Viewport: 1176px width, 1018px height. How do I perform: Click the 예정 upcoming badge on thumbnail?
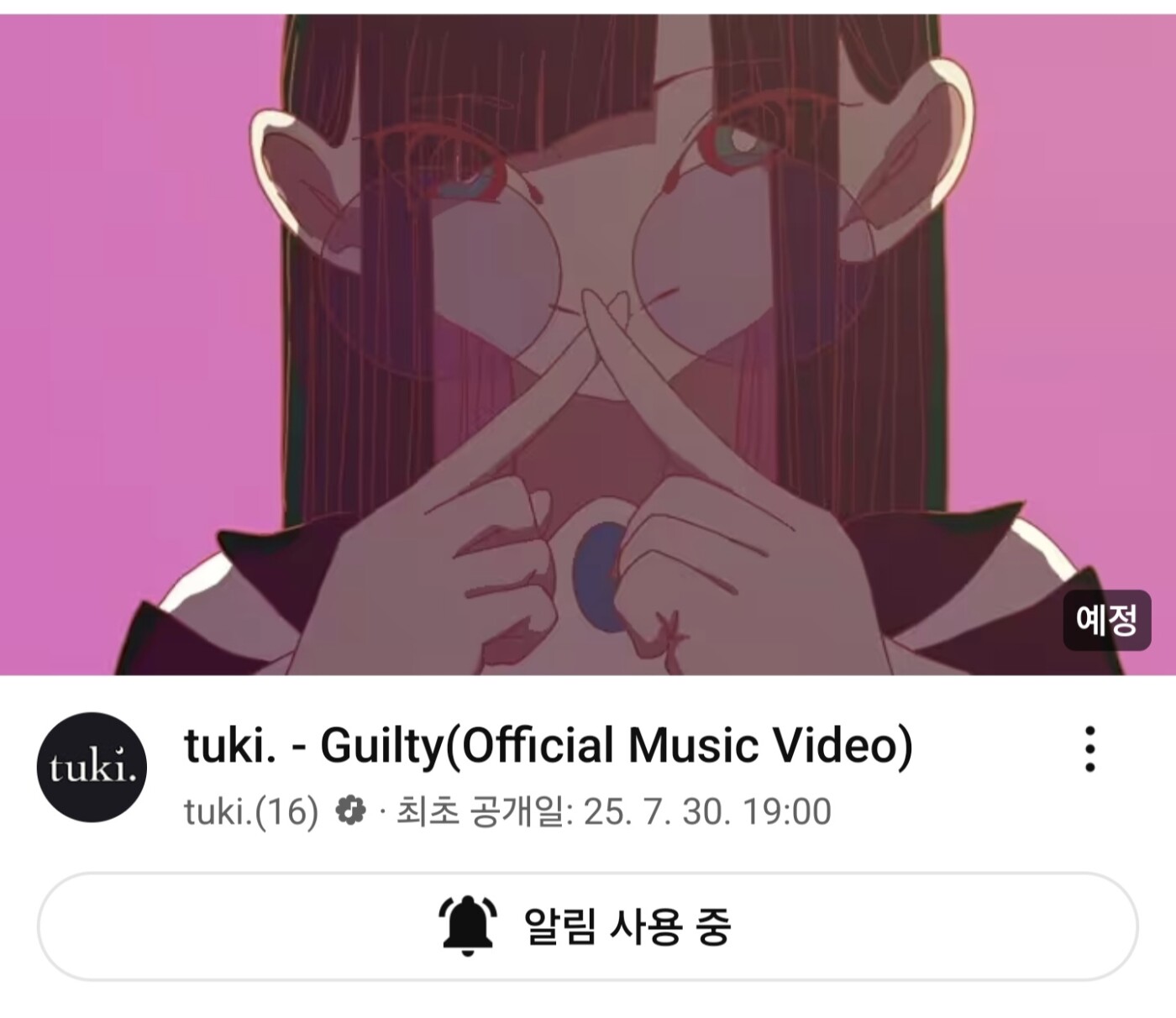click(1106, 620)
